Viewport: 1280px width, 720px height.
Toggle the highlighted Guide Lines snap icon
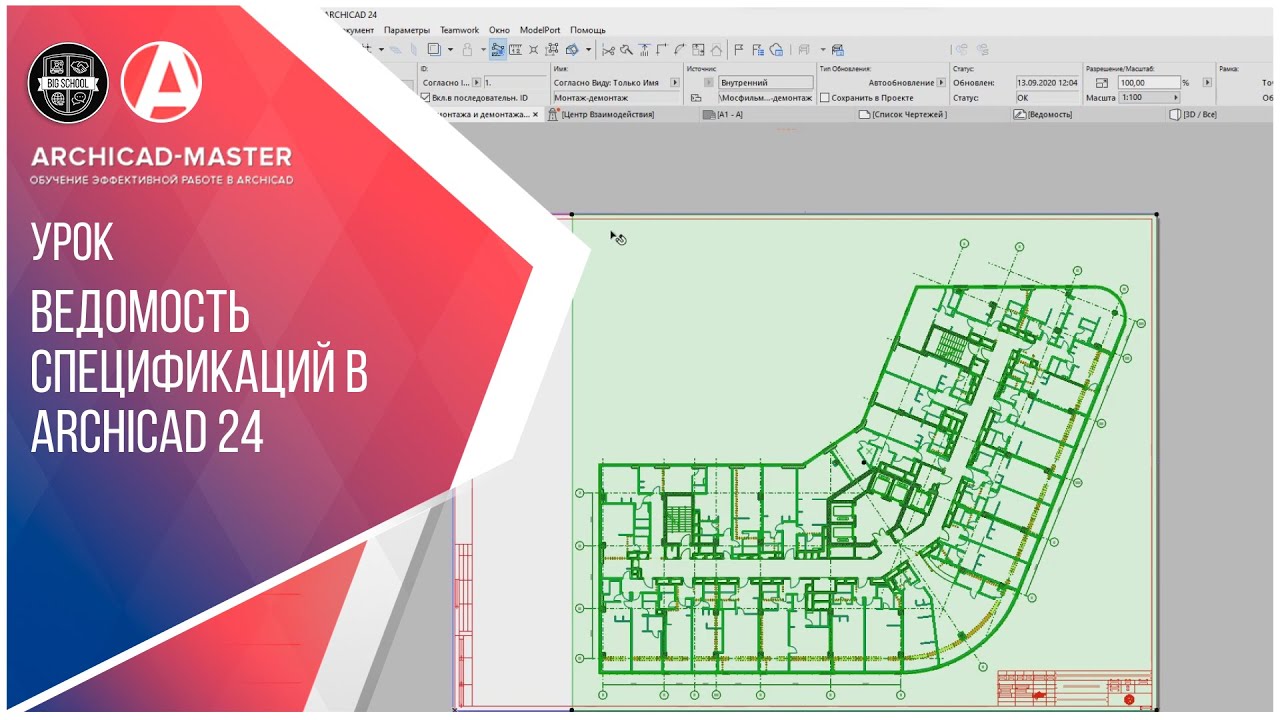coord(499,50)
